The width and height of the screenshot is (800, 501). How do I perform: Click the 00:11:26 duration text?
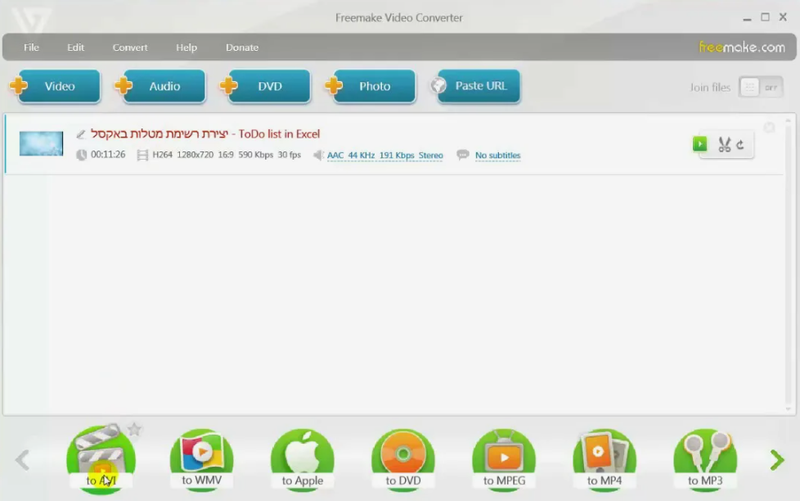pyautogui.click(x=108, y=155)
